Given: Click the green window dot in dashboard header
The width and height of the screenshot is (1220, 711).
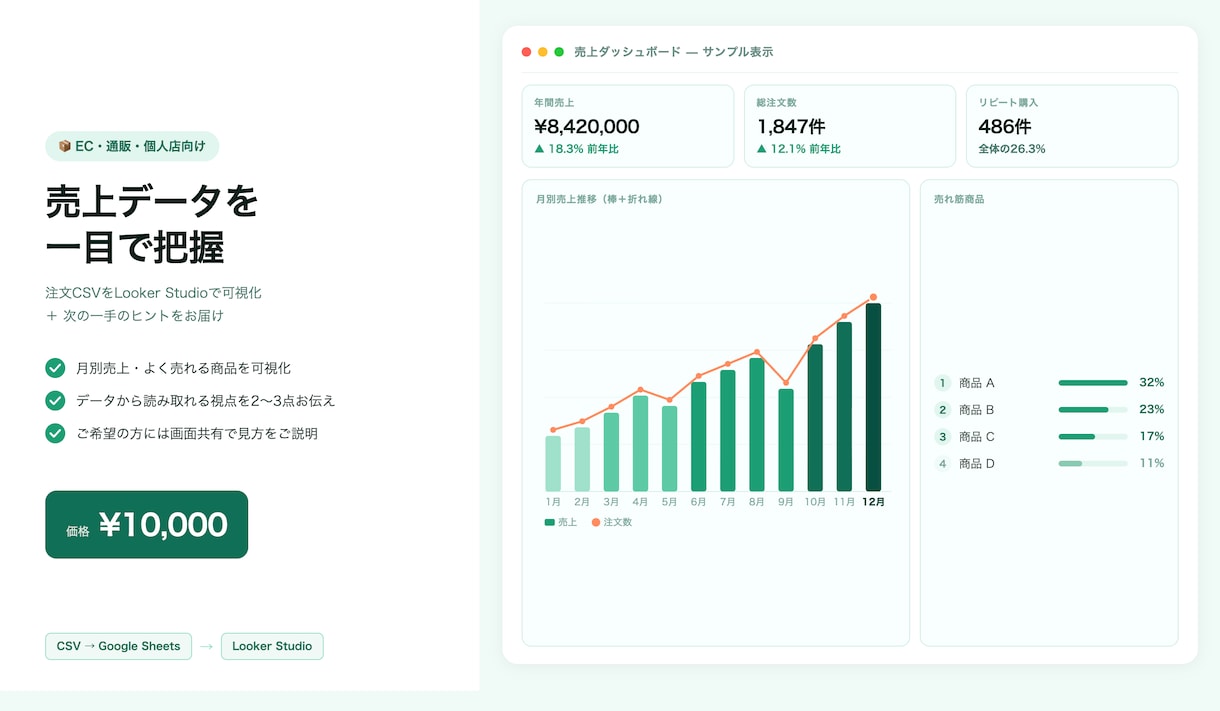Looking at the screenshot, I should pos(559,52).
